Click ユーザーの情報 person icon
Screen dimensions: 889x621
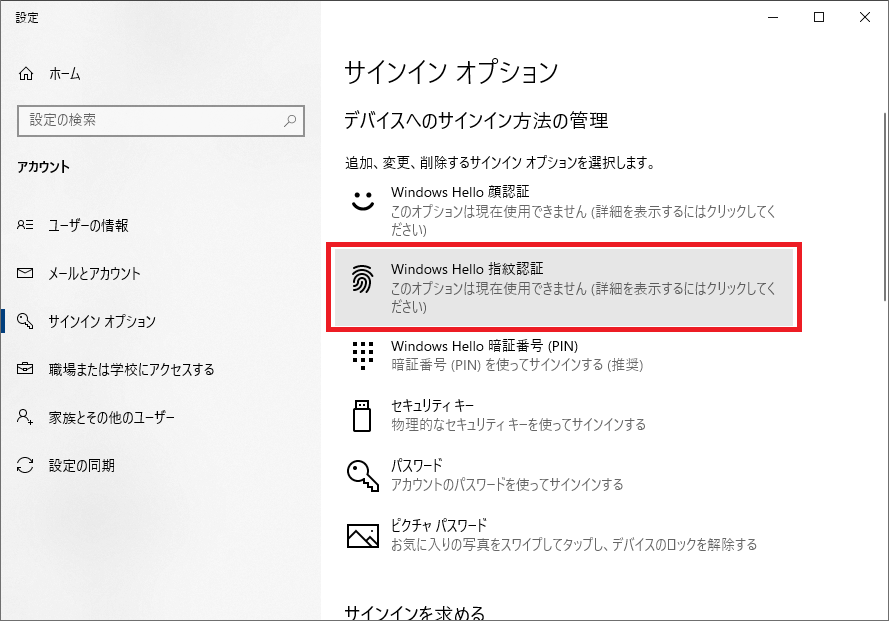pyautogui.click(x=25, y=225)
